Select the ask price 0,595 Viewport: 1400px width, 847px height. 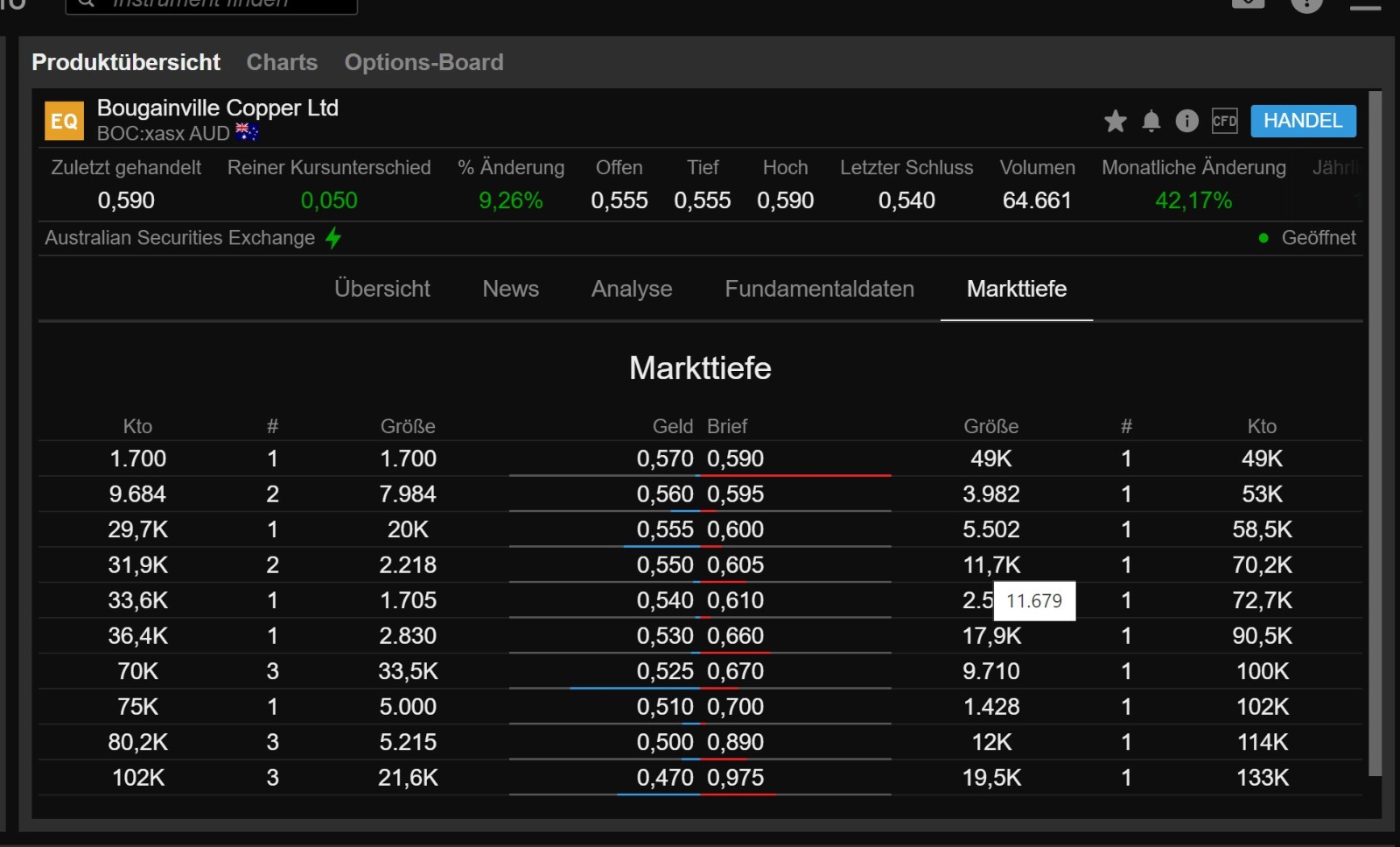click(x=736, y=494)
